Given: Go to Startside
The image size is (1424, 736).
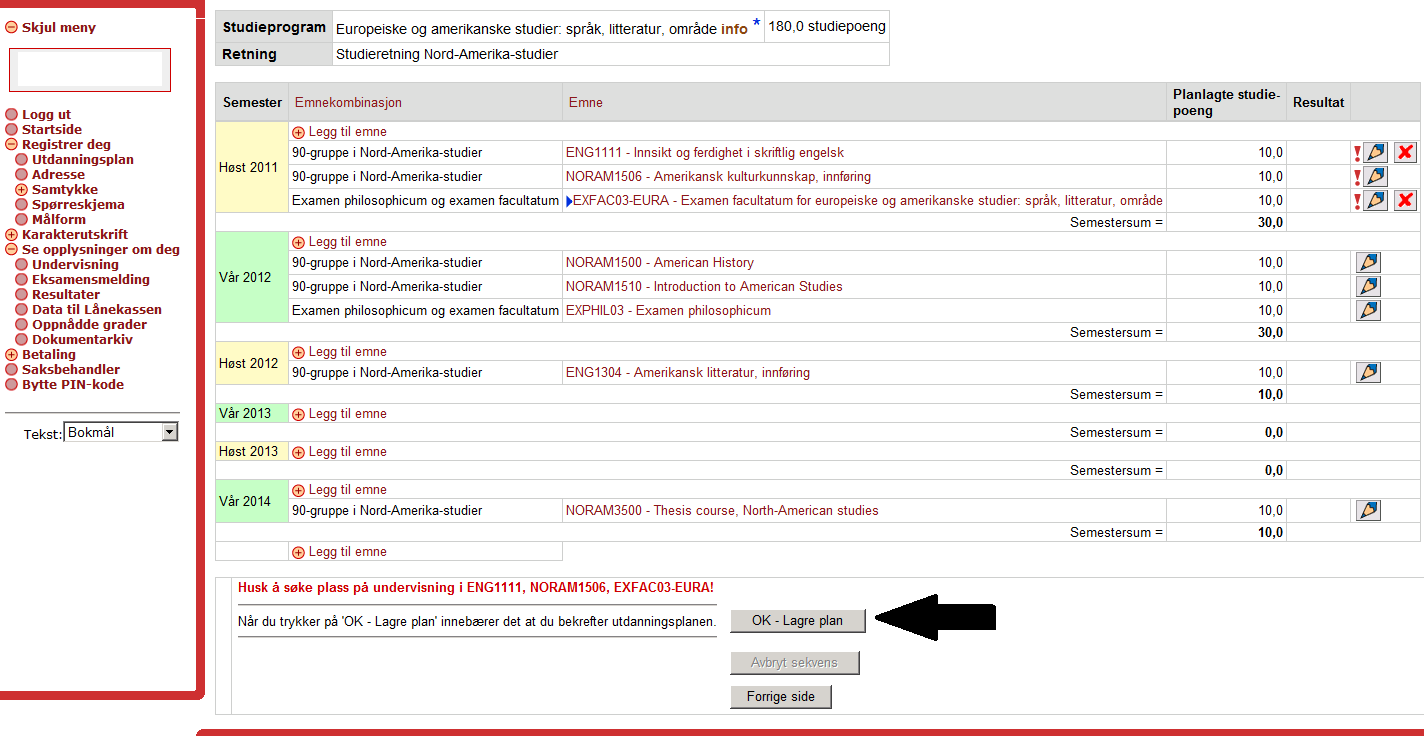Looking at the screenshot, I should click(x=52, y=130).
